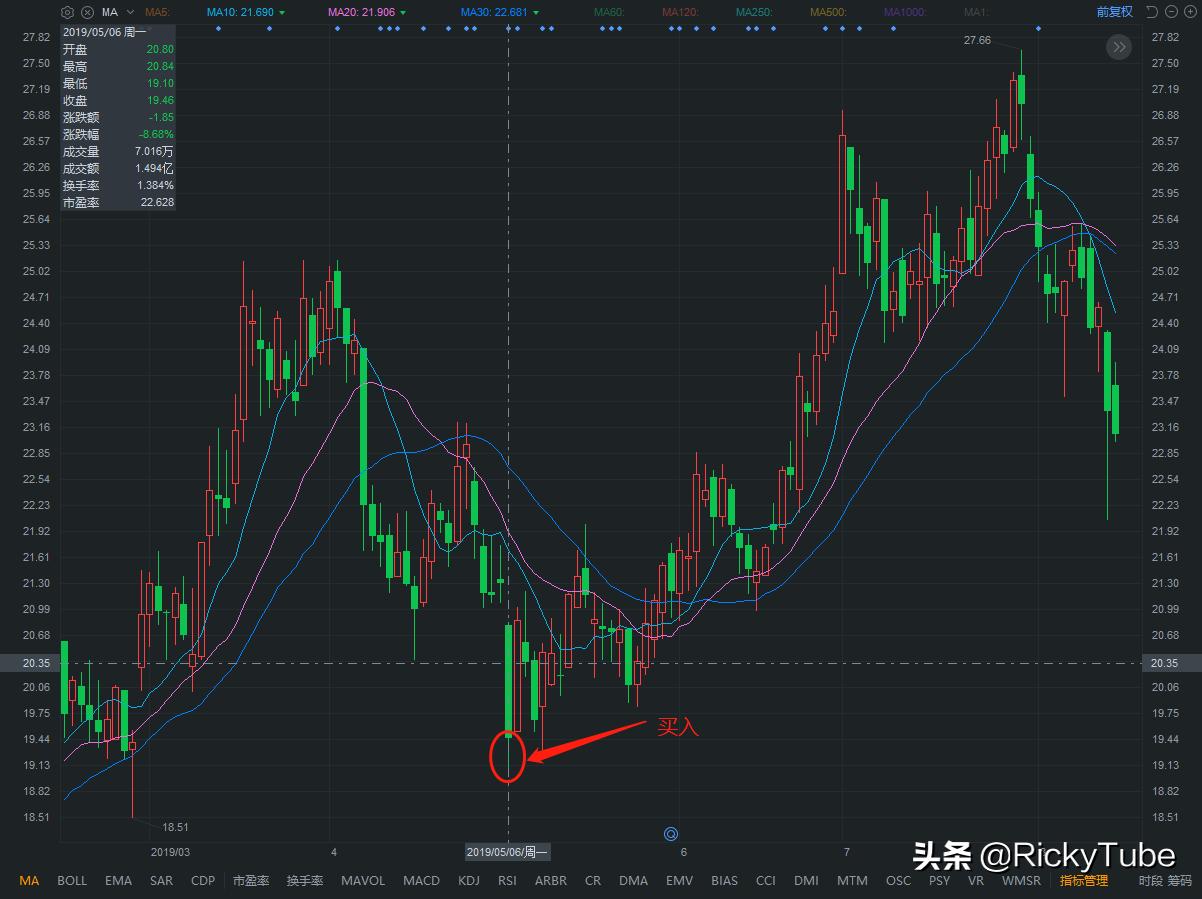Click the 市盈率 22.628 row
1202x899 pixels.
118,202
